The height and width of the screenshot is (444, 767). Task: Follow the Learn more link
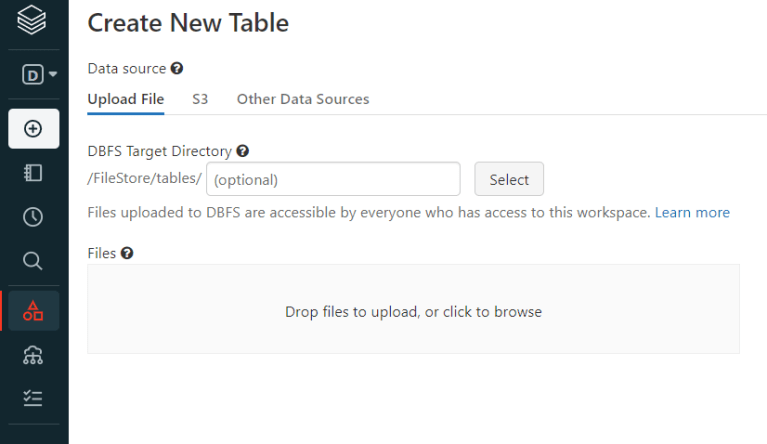click(692, 213)
